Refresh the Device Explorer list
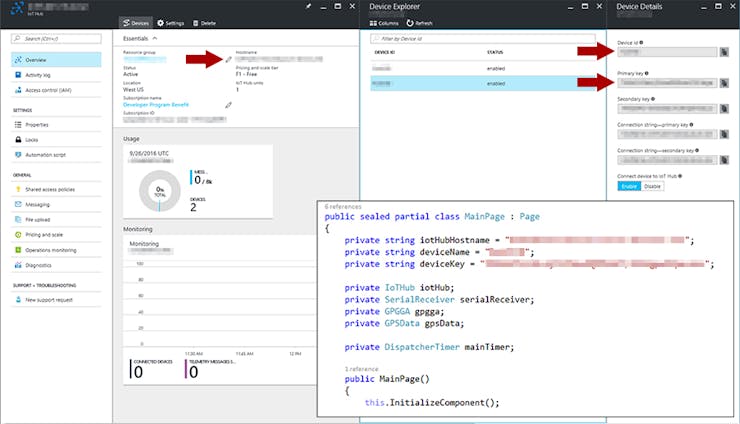Image resolution: width=740 pixels, height=424 pixels. pyautogui.click(x=419, y=23)
